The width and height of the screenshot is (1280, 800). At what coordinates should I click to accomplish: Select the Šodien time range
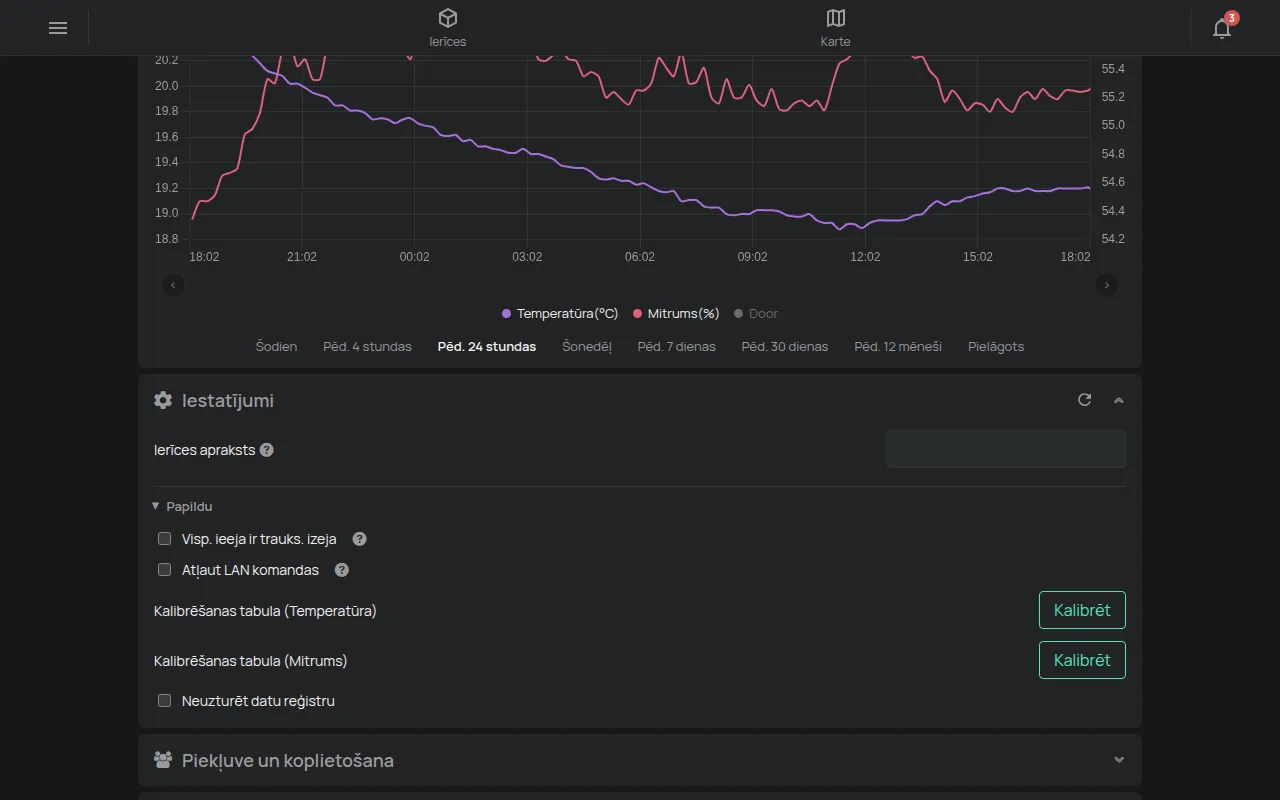click(276, 347)
